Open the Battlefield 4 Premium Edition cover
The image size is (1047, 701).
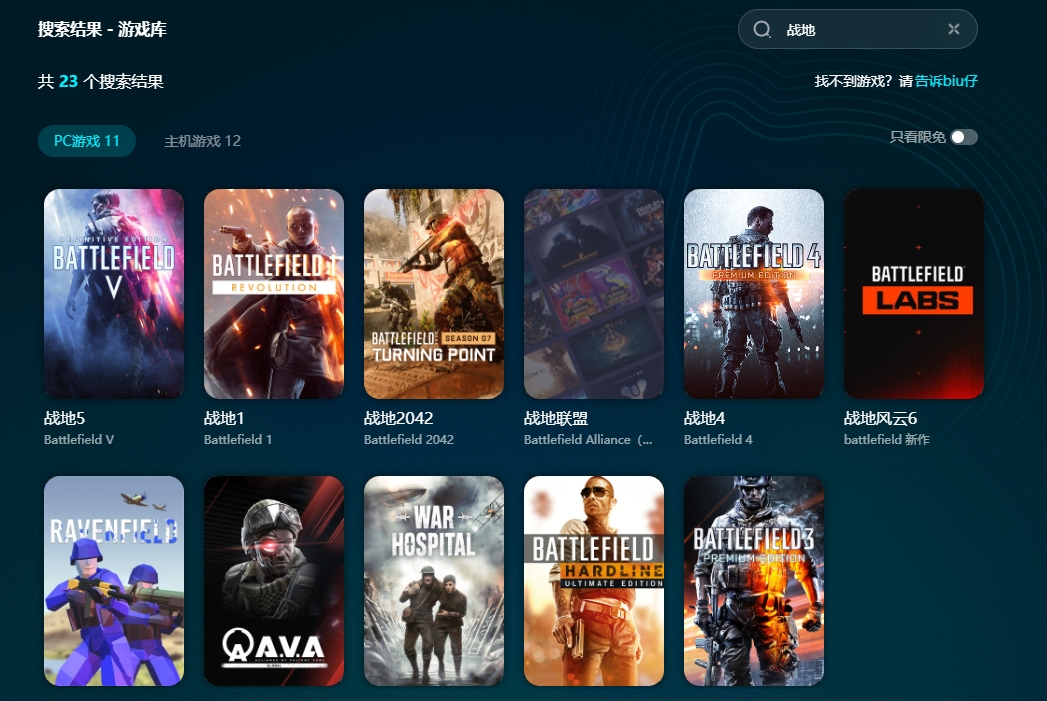[754, 294]
